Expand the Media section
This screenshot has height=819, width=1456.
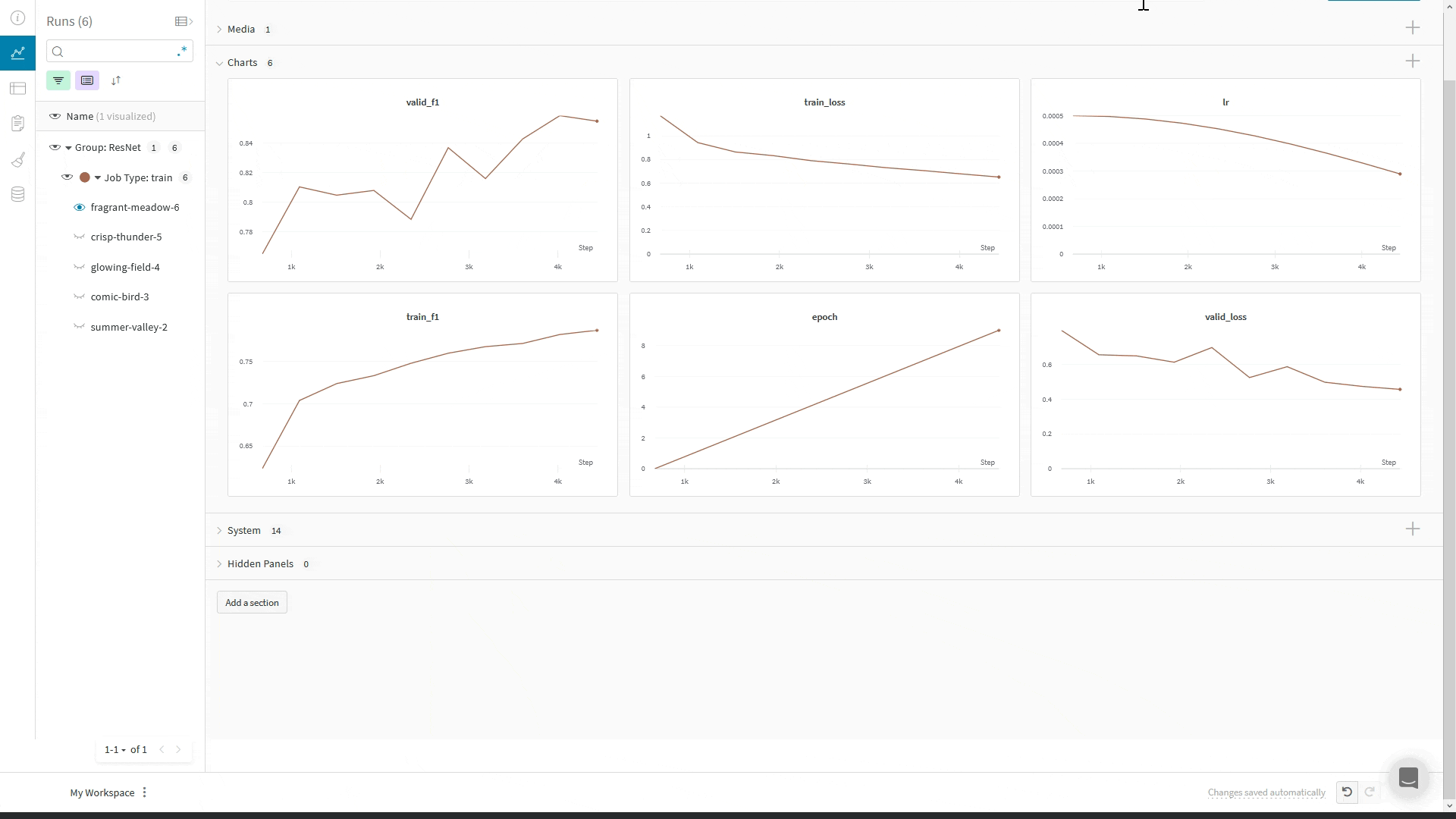[220, 29]
